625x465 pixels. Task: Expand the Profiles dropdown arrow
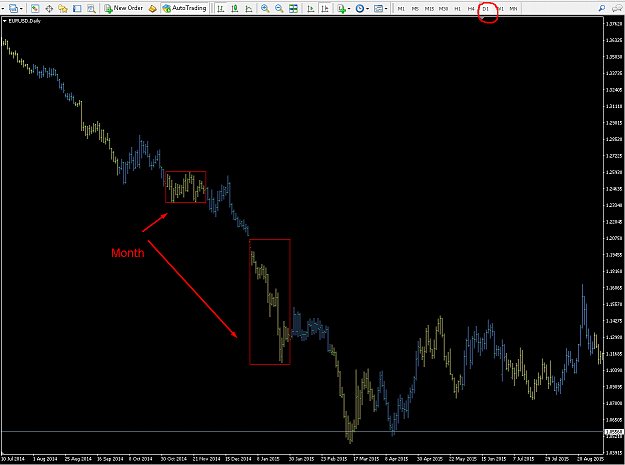[21, 9]
